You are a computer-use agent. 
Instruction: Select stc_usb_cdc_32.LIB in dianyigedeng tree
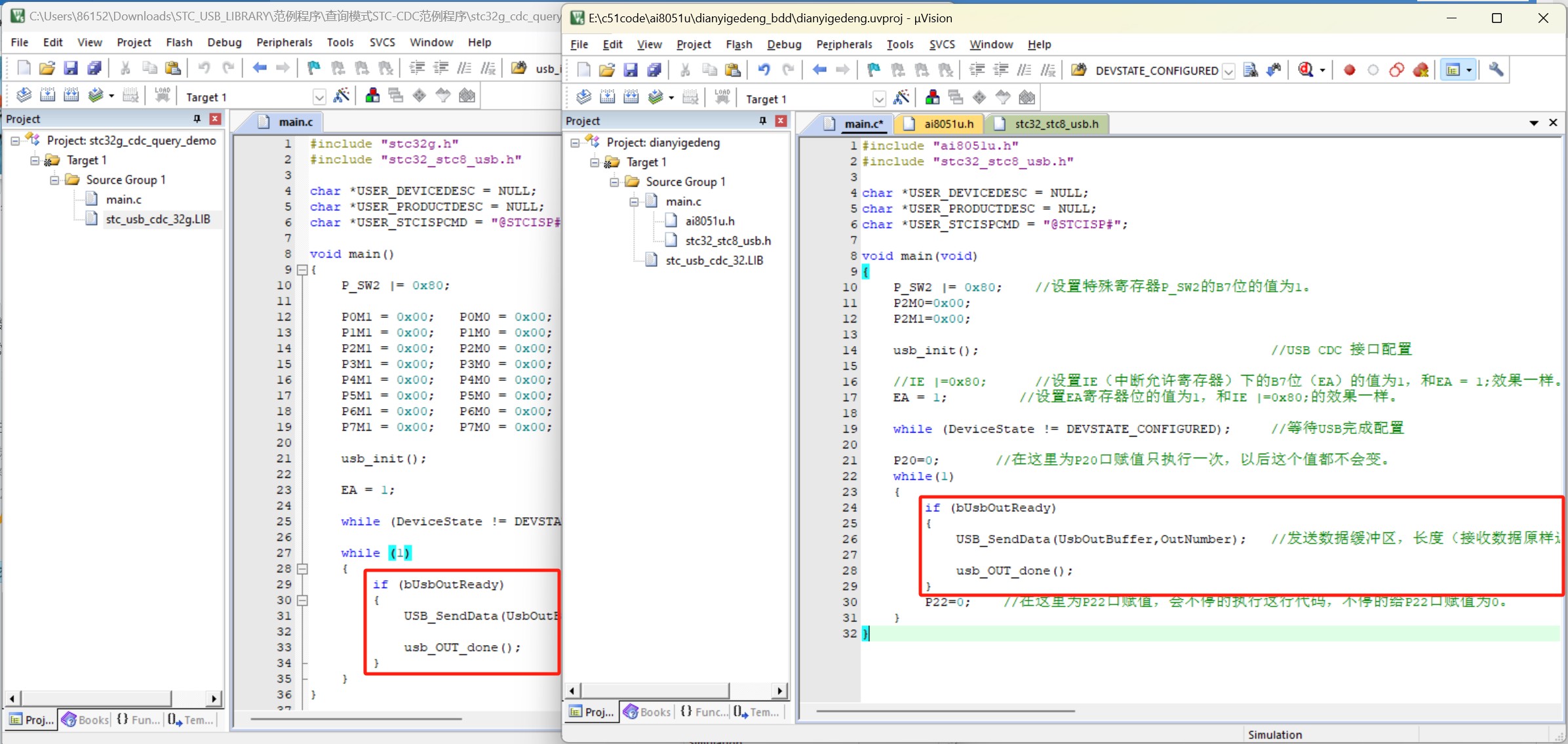pos(714,260)
